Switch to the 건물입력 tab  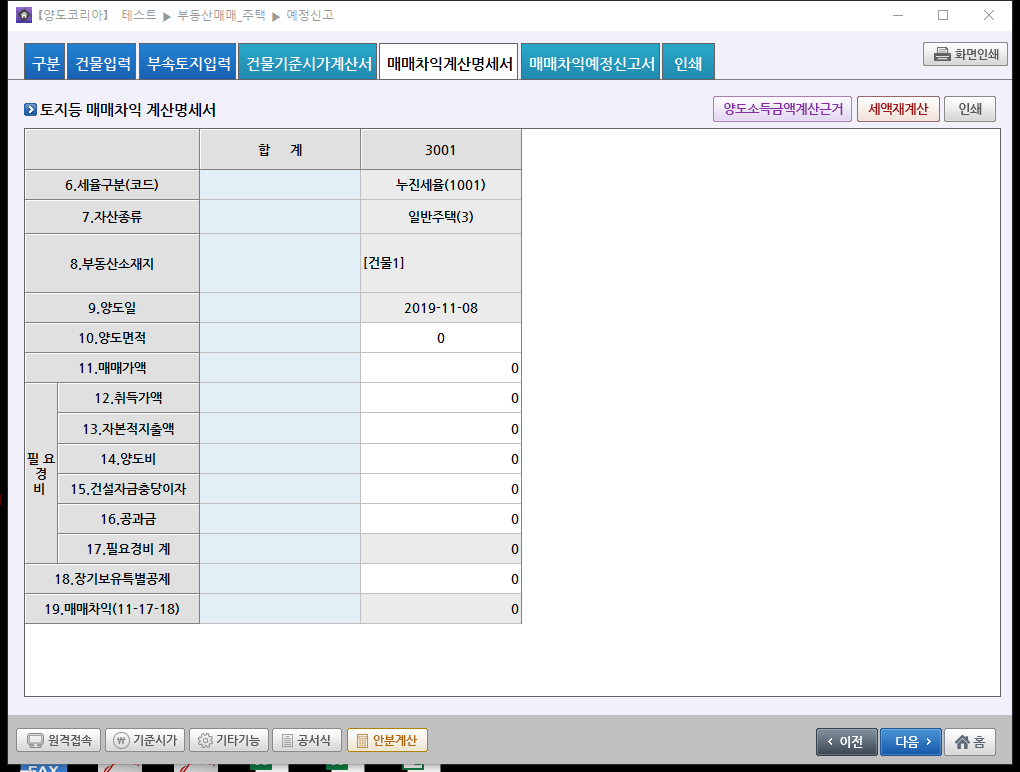(102, 62)
